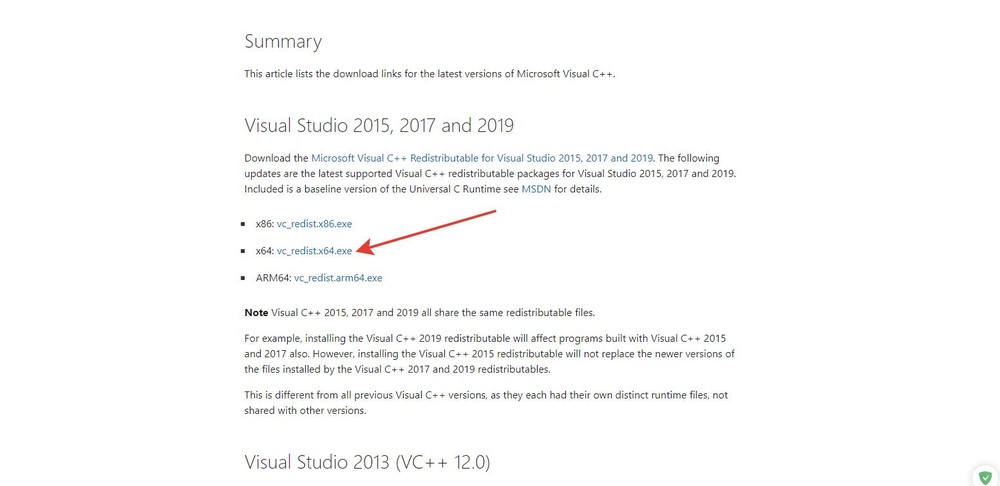Image resolution: width=1000 pixels, height=486 pixels.
Task: Click the Visual Studio 2015, 2017 and 2019 heading
Action: pyautogui.click(x=379, y=126)
